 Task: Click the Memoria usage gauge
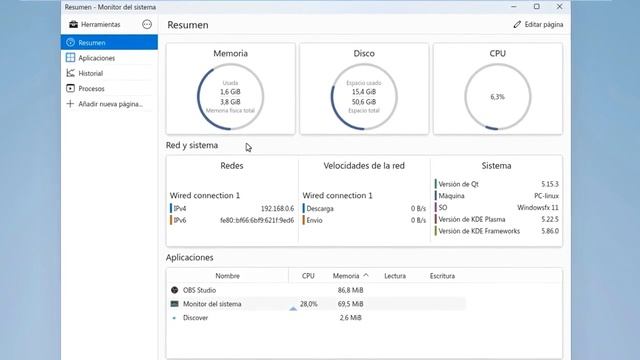coord(230,97)
